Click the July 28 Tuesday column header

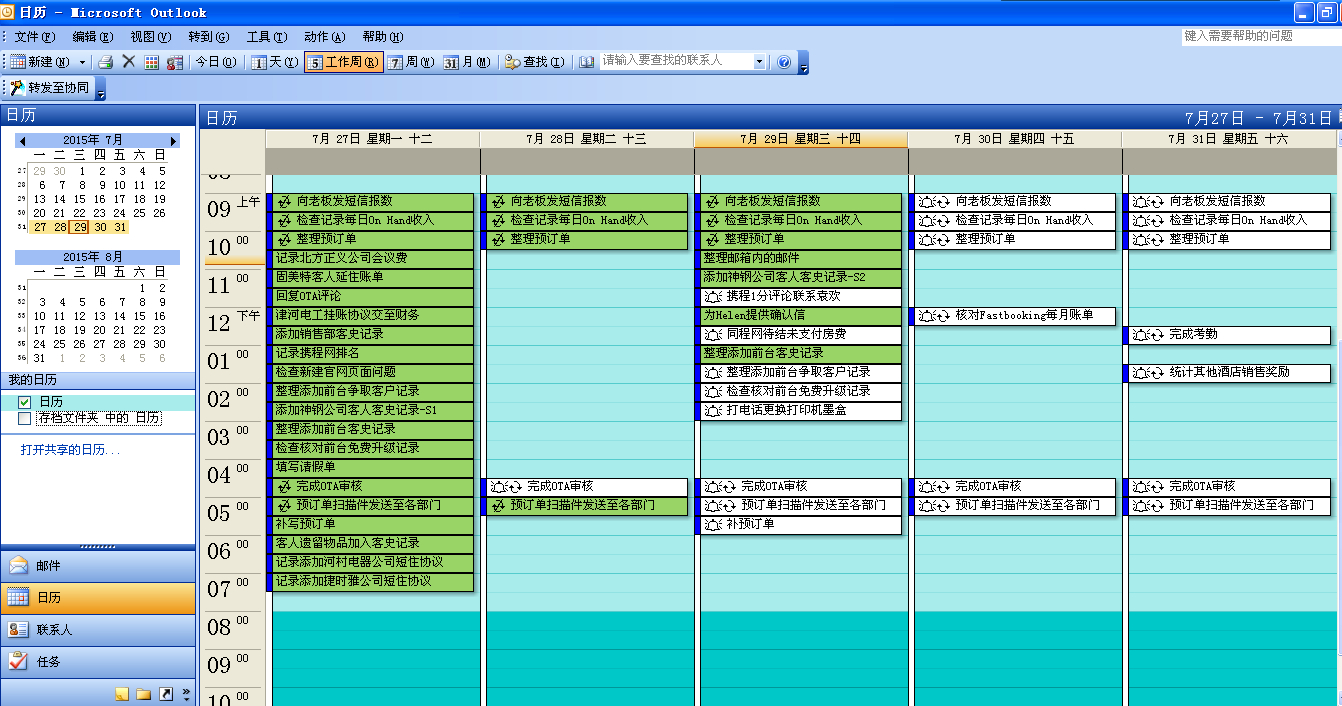pyautogui.click(x=586, y=139)
